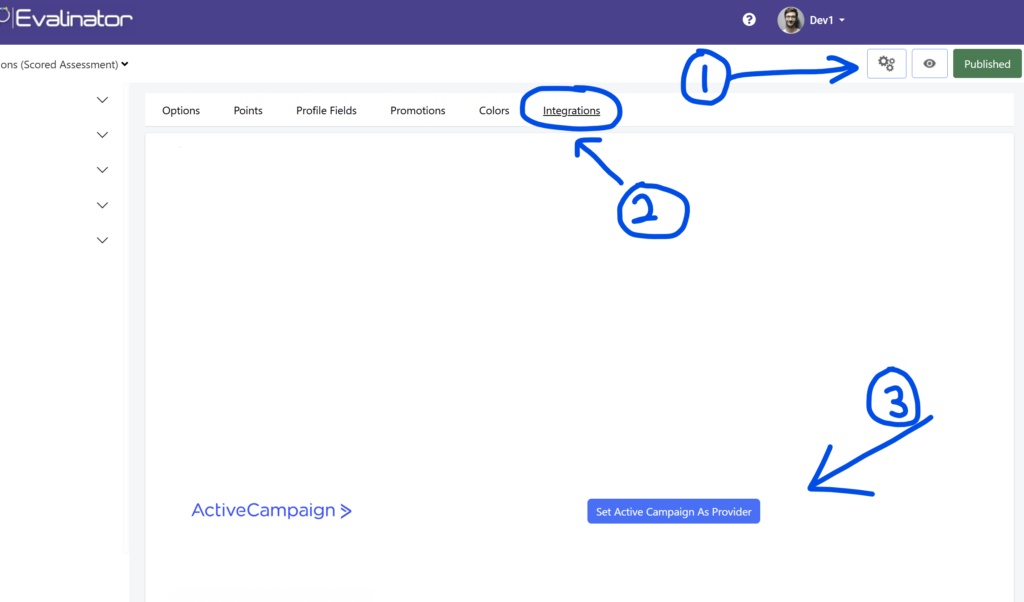Switch to the Colors tab

[x=494, y=110]
